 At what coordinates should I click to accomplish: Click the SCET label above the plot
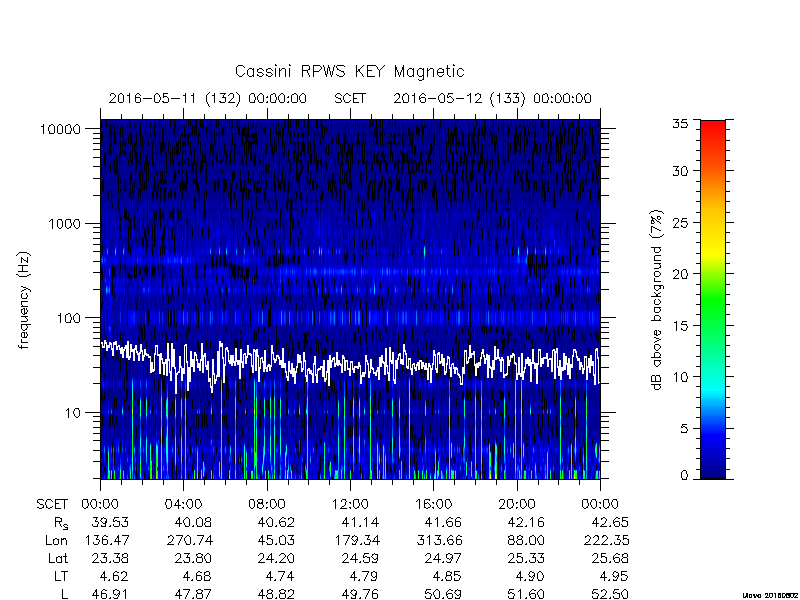350,98
